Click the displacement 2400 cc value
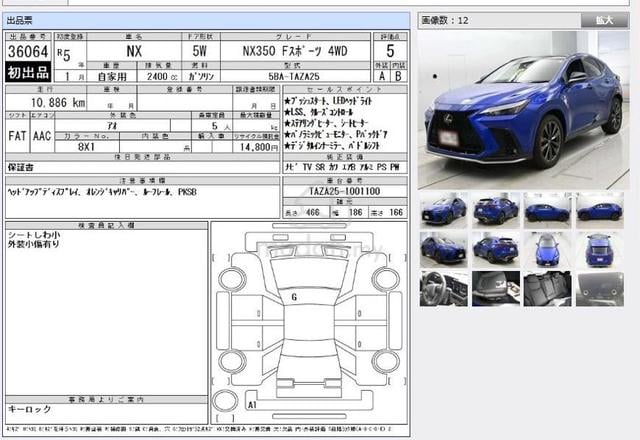The height and width of the screenshot is (440, 640). click(162, 76)
